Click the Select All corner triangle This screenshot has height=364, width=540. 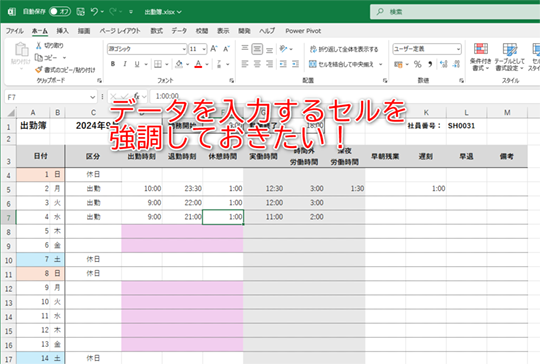click(x=11, y=113)
